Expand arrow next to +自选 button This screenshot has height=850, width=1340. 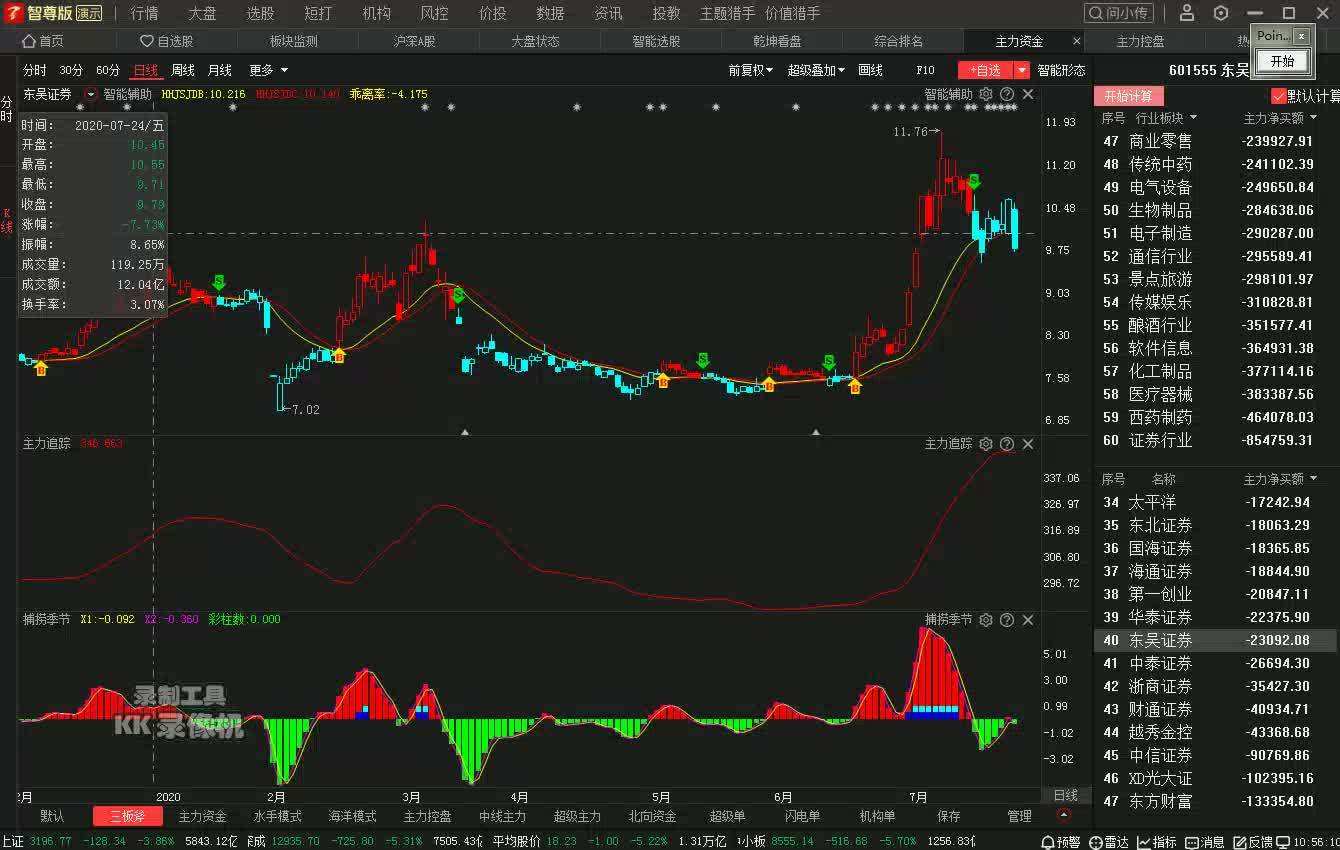(1021, 70)
